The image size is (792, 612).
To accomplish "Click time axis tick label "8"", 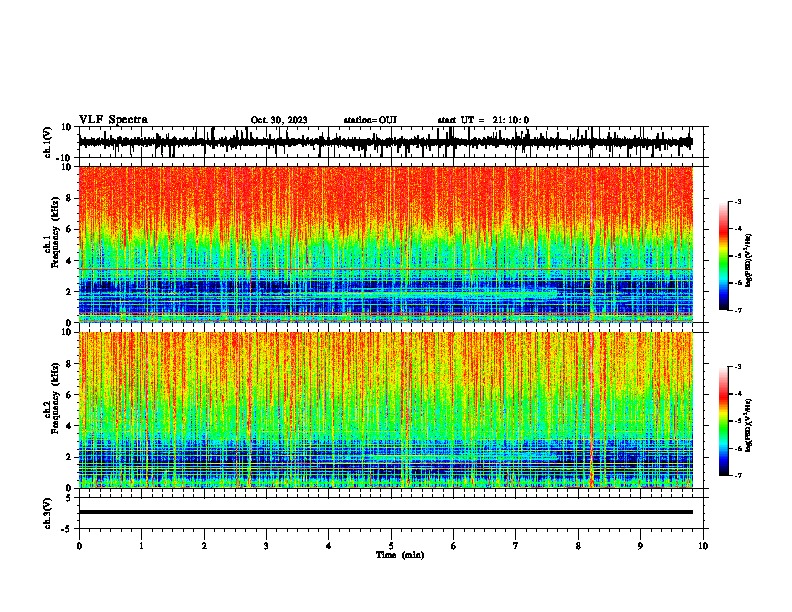I will 578,546.
